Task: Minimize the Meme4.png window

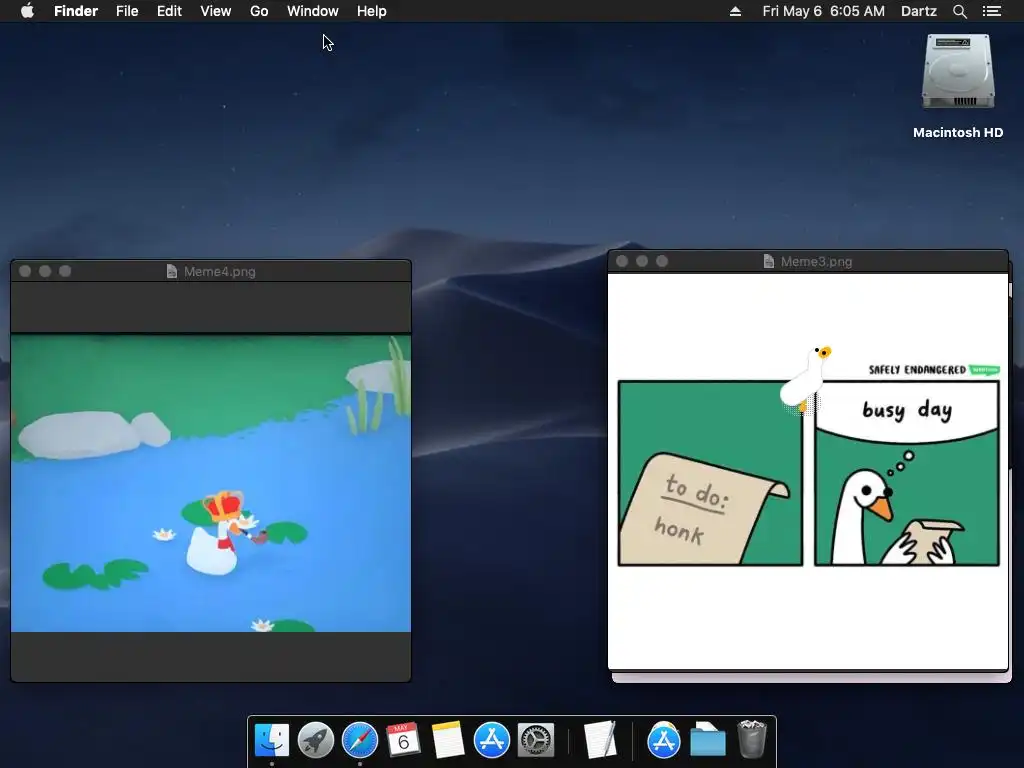Action: [45, 271]
